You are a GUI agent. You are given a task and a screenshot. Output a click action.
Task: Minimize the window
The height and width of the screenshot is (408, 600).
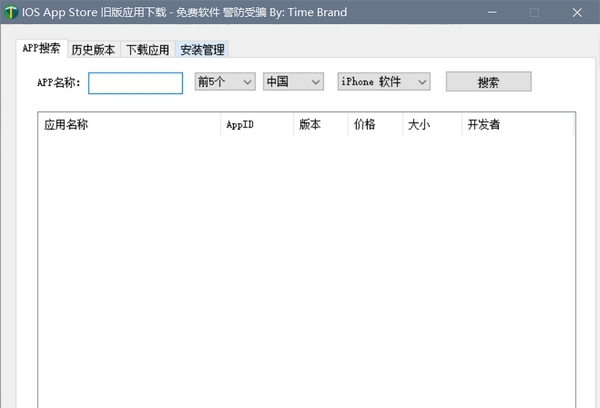(x=492, y=13)
